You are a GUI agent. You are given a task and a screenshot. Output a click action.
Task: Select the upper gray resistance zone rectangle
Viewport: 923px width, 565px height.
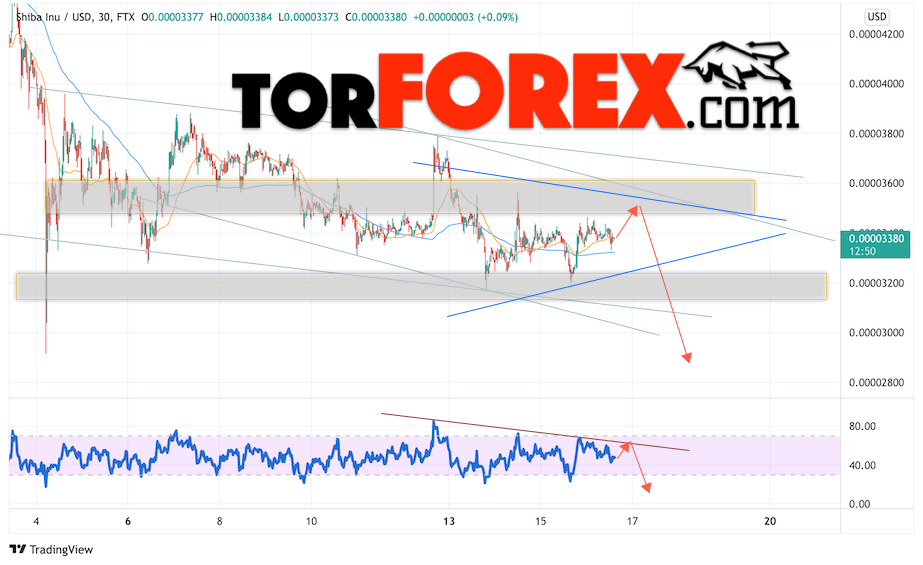pos(400,197)
